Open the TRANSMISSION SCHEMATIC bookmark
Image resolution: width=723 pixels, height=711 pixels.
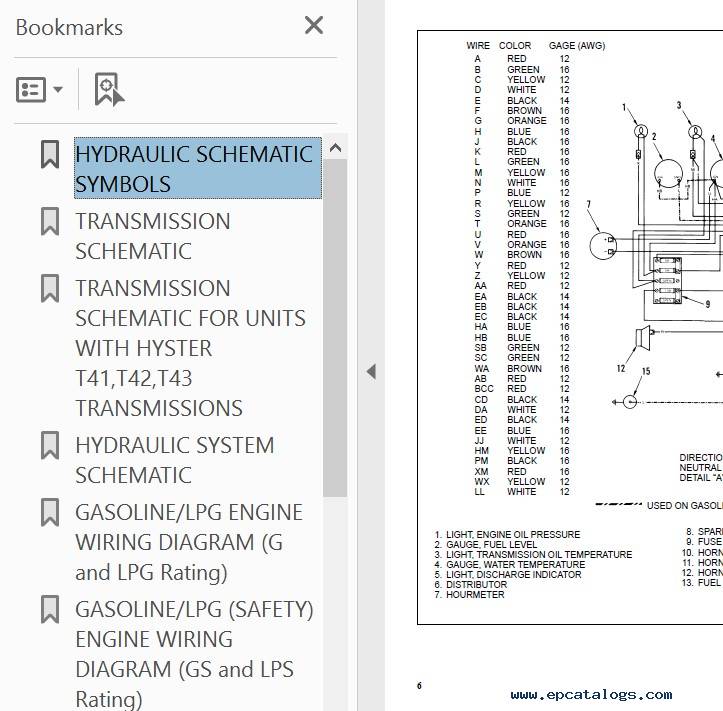(153, 236)
